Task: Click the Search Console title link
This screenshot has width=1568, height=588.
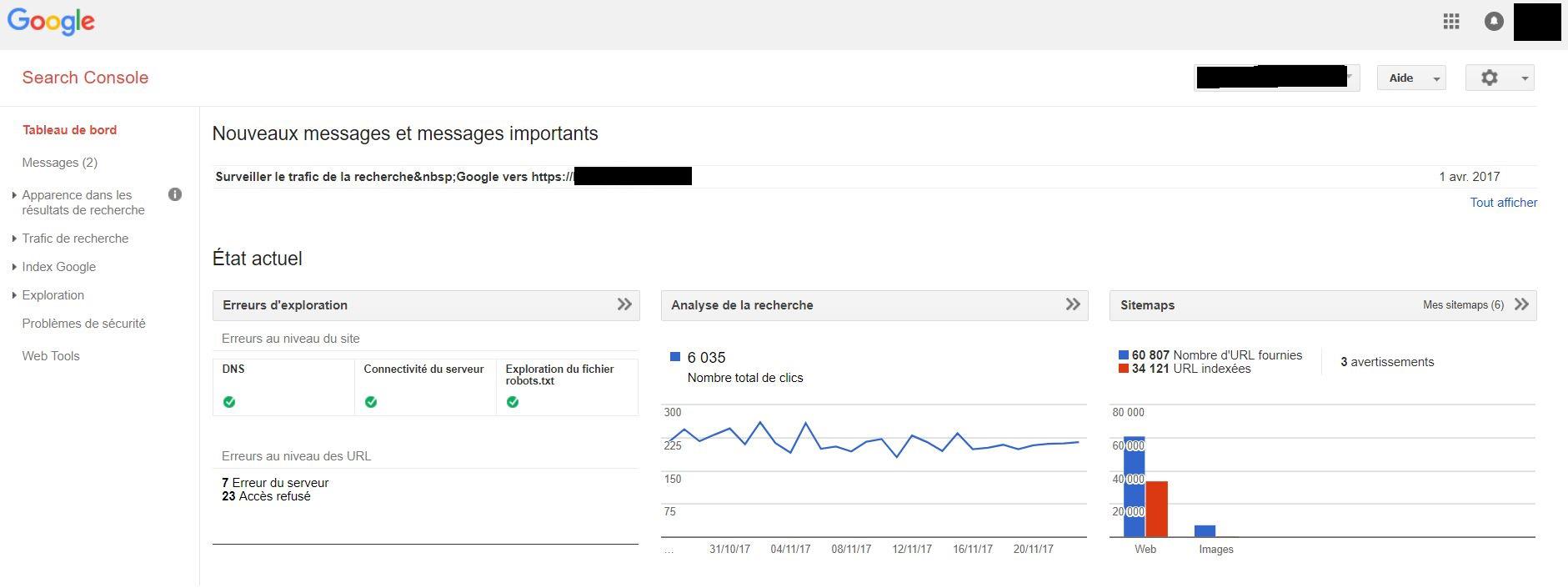Action: pos(85,78)
